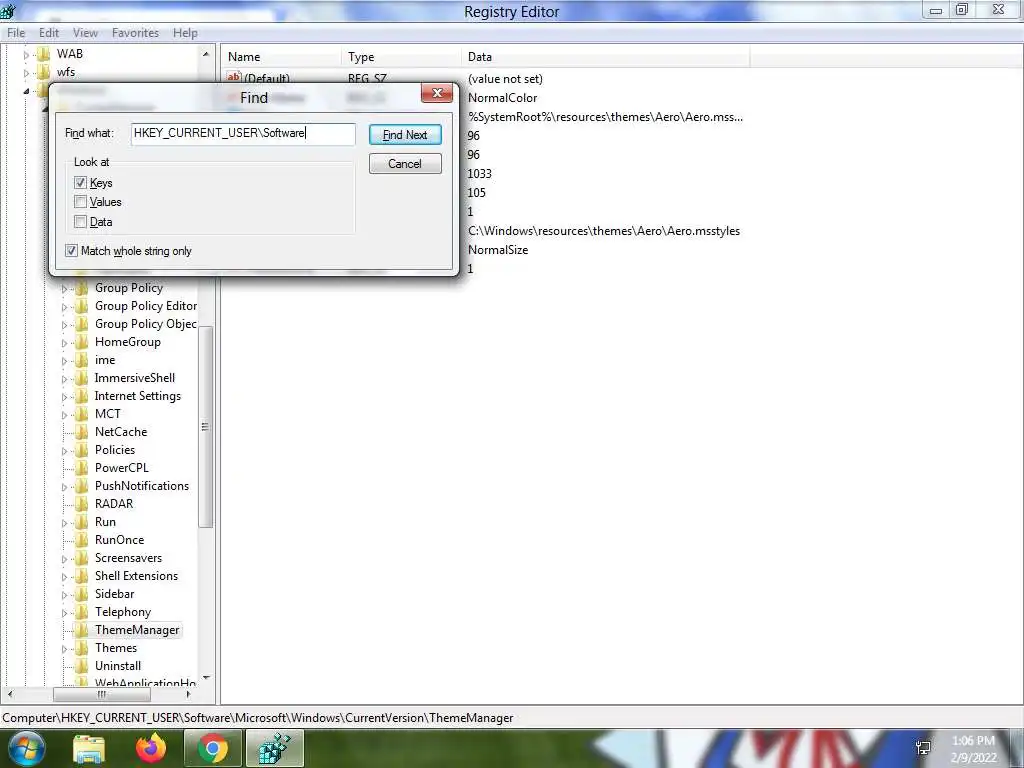Select the wfs folder icon
Viewport: 1024px width, 768px height.
pos(44,72)
